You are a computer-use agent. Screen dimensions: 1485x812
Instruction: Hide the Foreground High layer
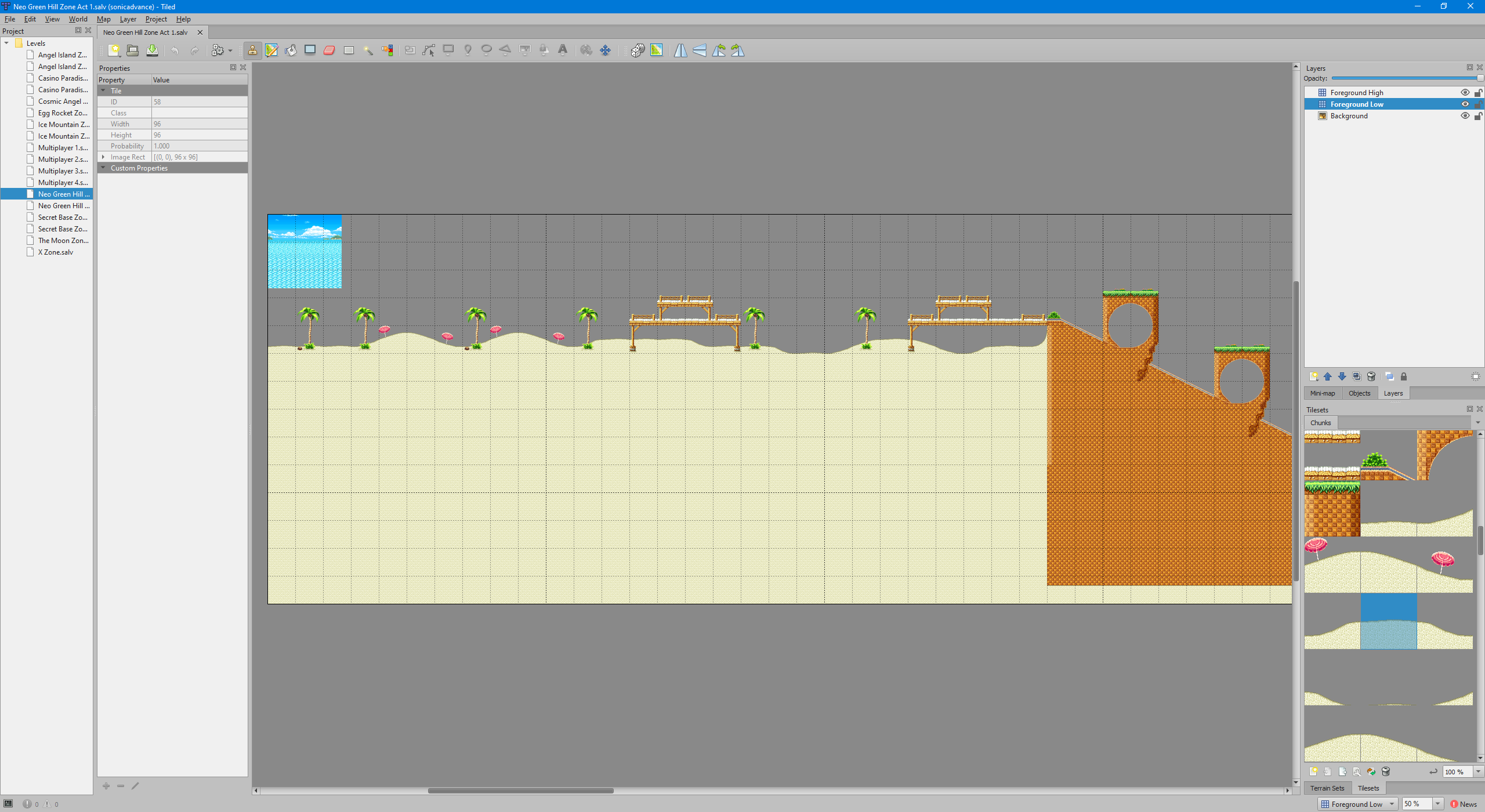click(x=1465, y=93)
